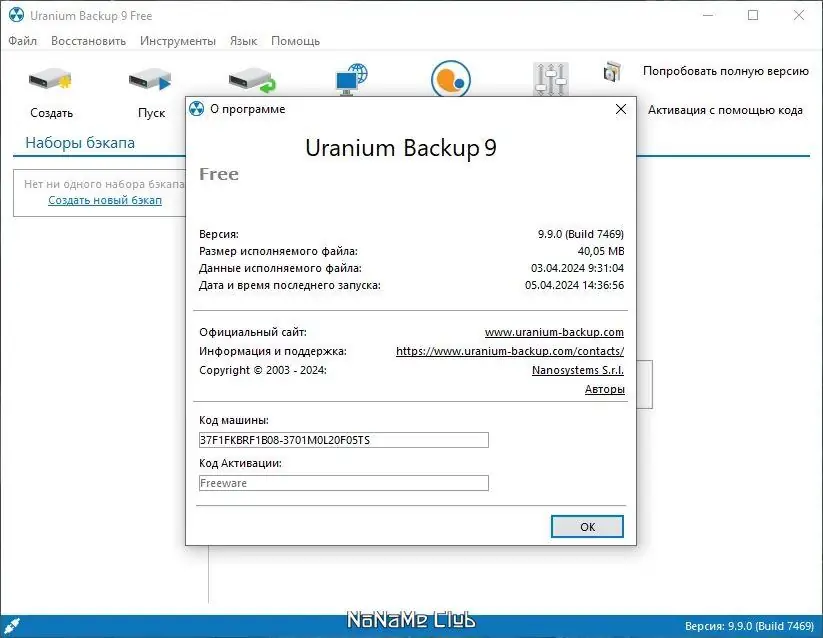Open the Язык menu

244,41
